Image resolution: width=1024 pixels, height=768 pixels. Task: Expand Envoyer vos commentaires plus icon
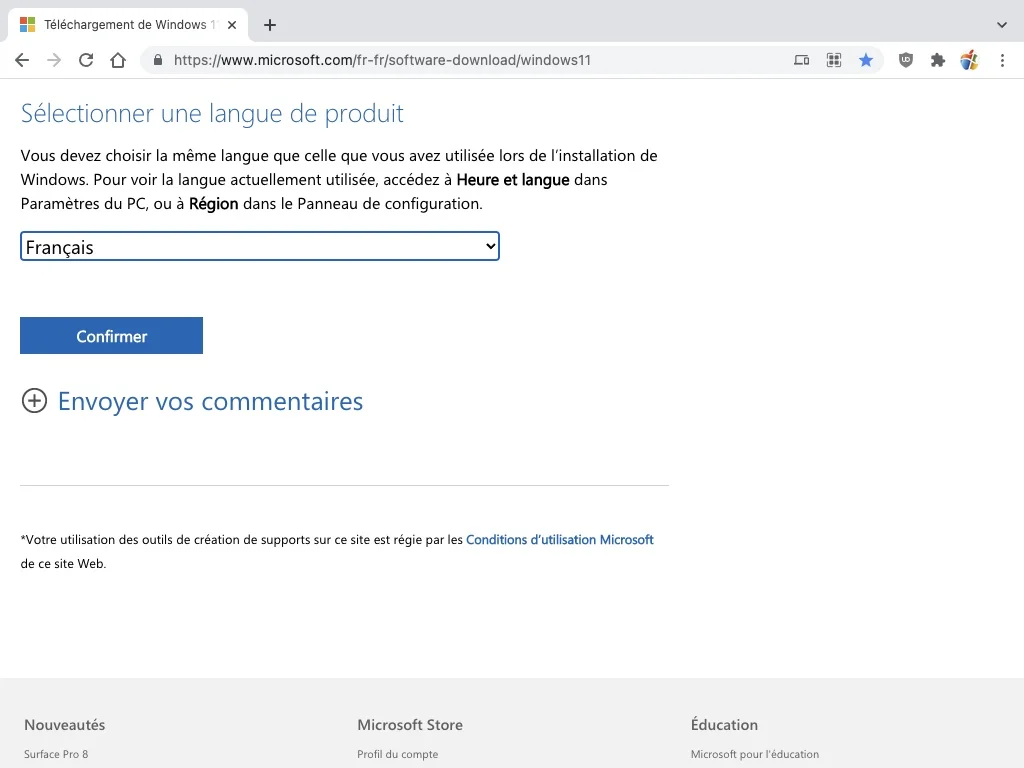(x=35, y=400)
